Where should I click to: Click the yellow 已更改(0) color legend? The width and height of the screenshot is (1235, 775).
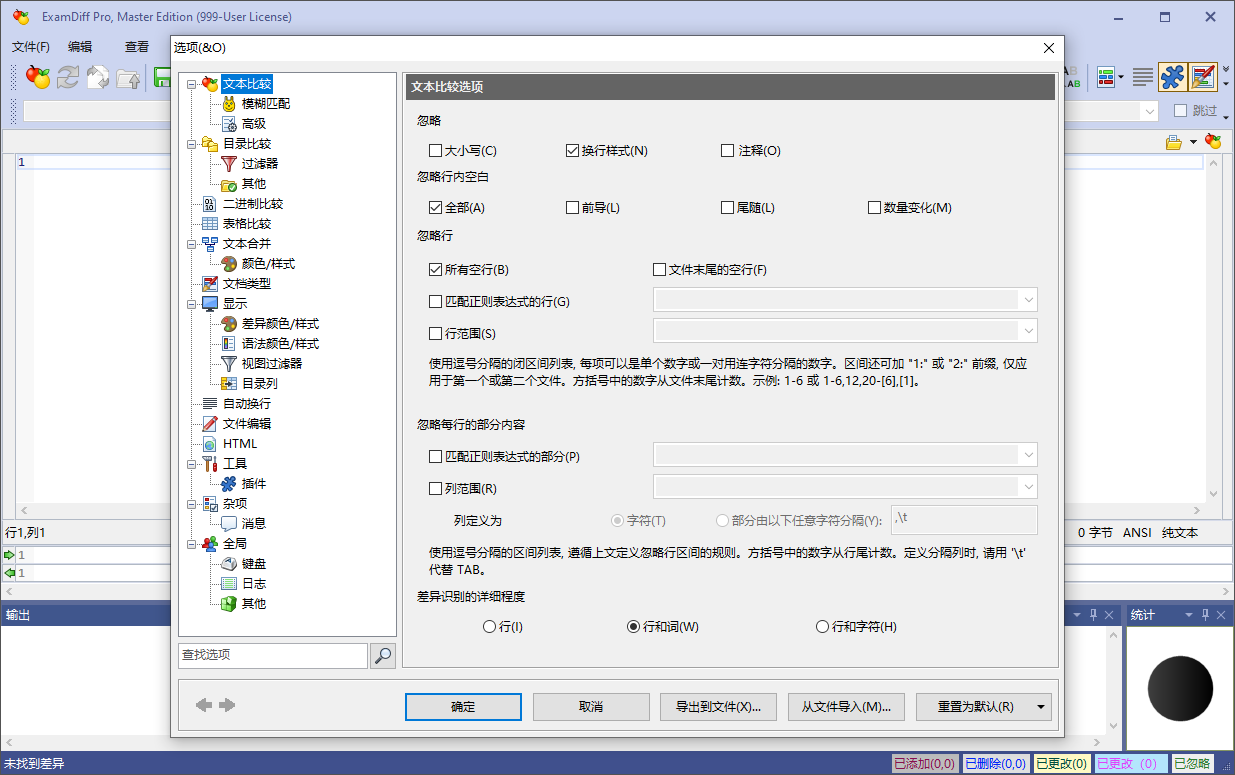pyautogui.click(x=1062, y=764)
